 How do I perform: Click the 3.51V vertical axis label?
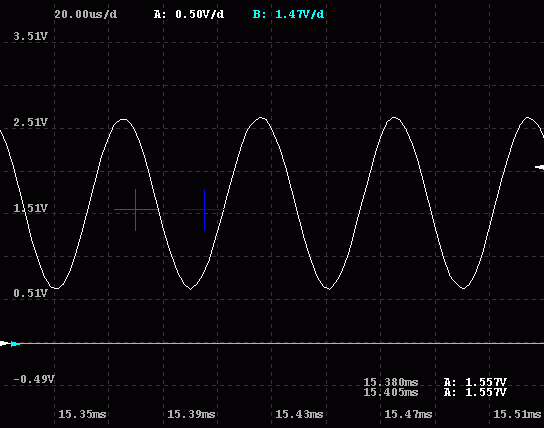coord(31,36)
